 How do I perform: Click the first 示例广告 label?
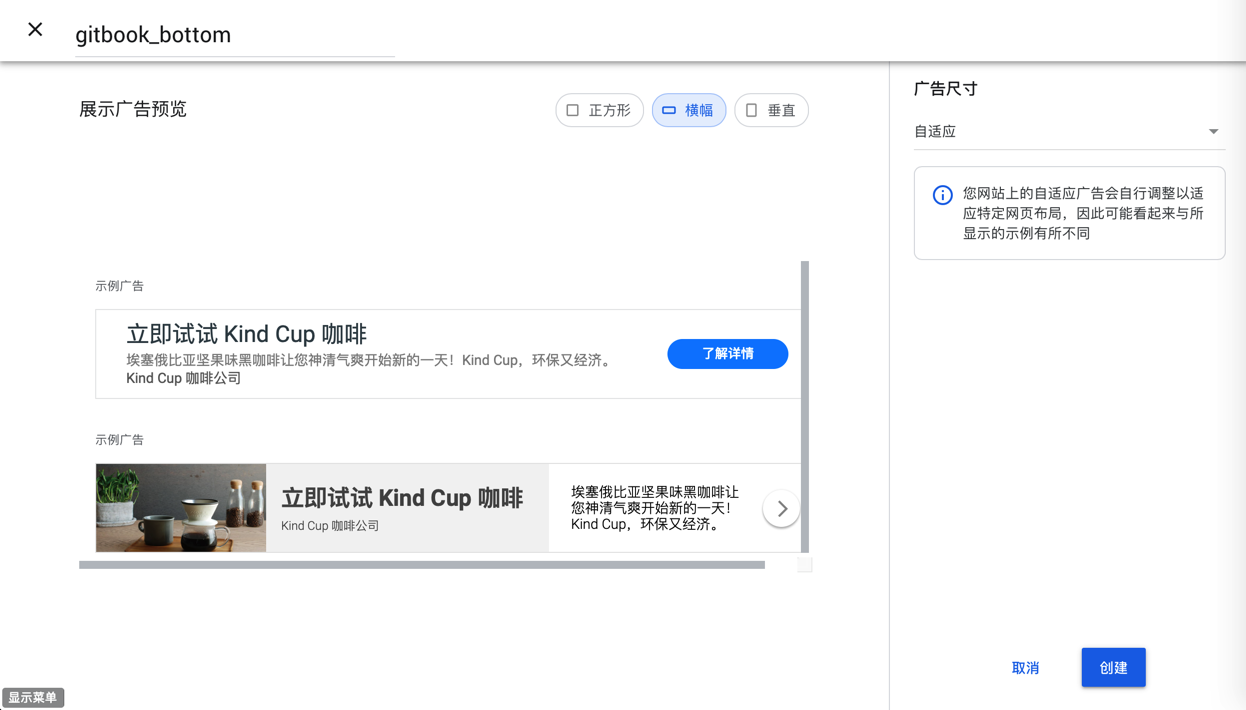coord(119,286)
